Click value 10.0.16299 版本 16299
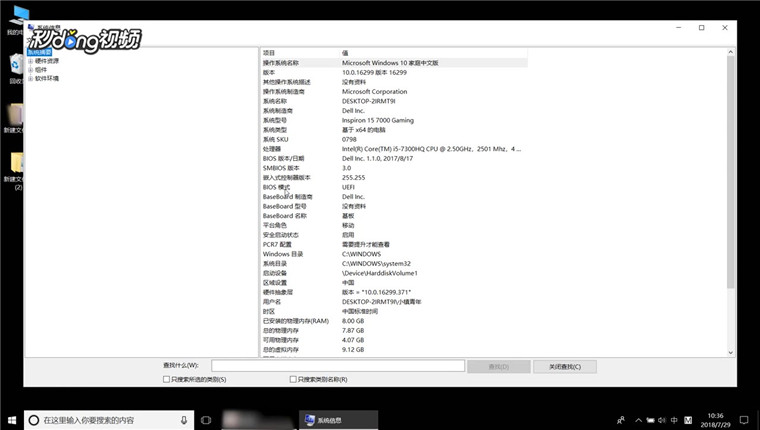This screenshot has height=430, width=760. (374, 72)
